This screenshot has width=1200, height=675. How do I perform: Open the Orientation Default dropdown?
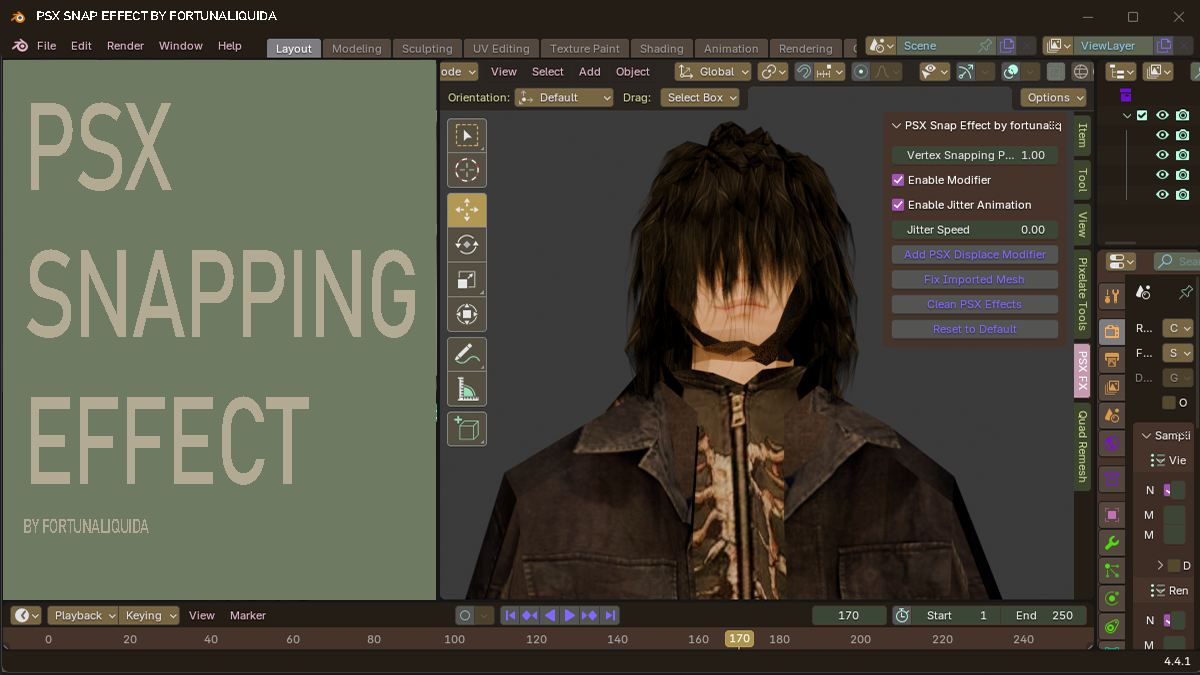[564, 97]
